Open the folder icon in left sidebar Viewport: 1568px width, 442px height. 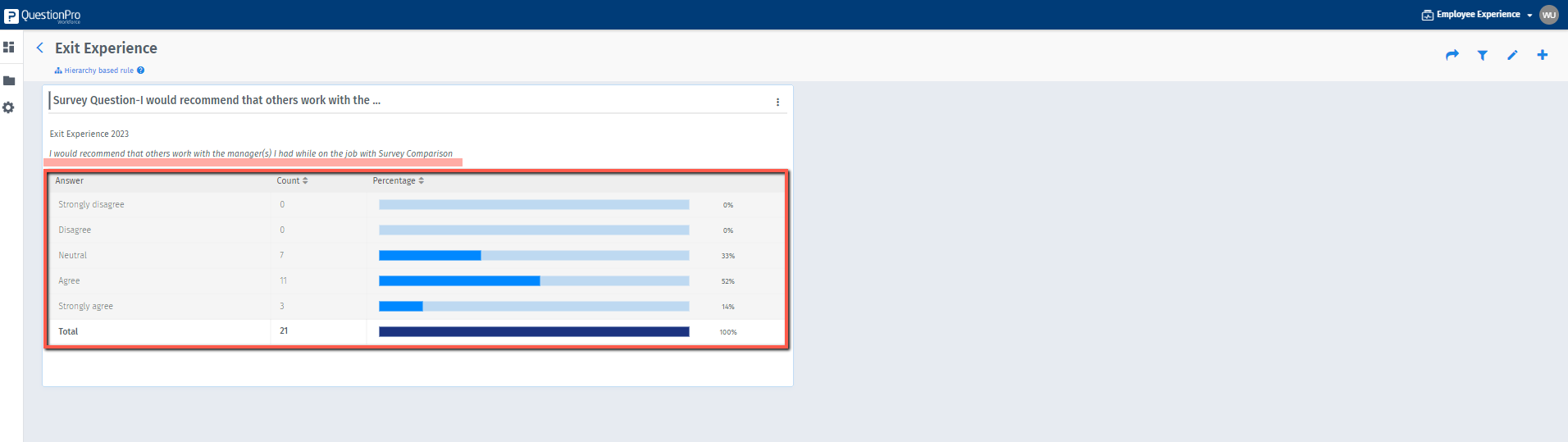[x=9, y=80]
